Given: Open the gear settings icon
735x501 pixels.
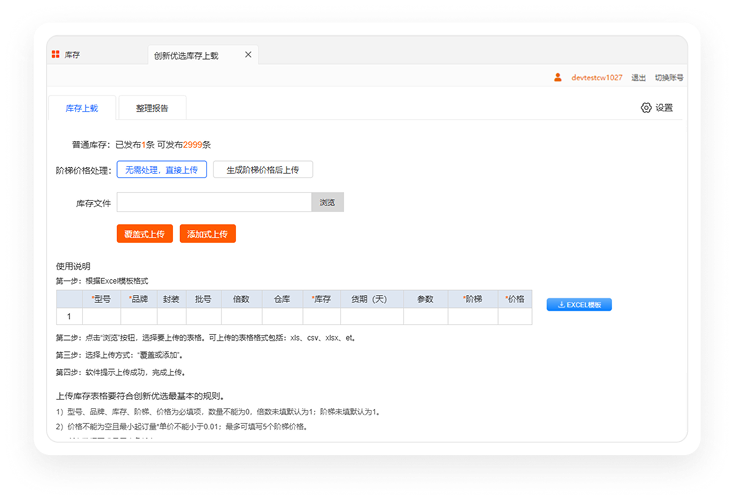Looking at the screenshot, I should coord(646,108).
